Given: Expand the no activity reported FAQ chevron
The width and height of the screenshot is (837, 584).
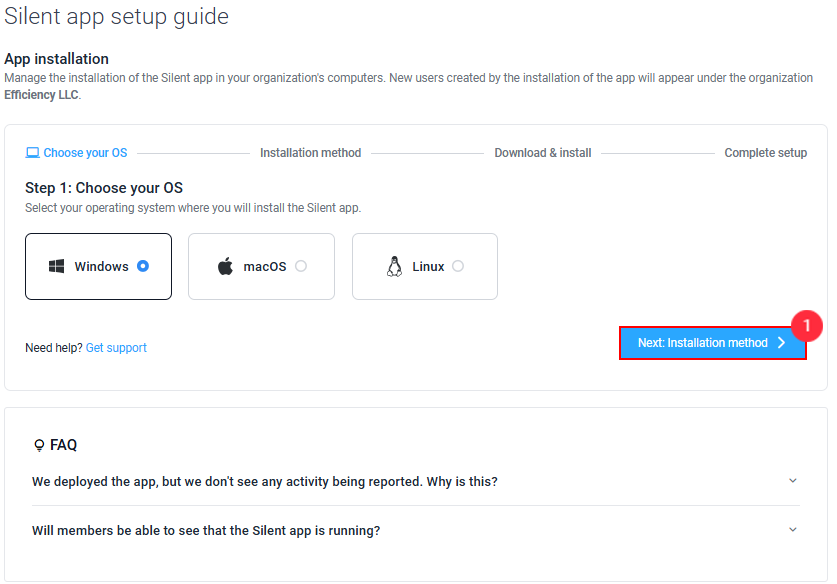Looking at the screenshot, I should point(793,481).
